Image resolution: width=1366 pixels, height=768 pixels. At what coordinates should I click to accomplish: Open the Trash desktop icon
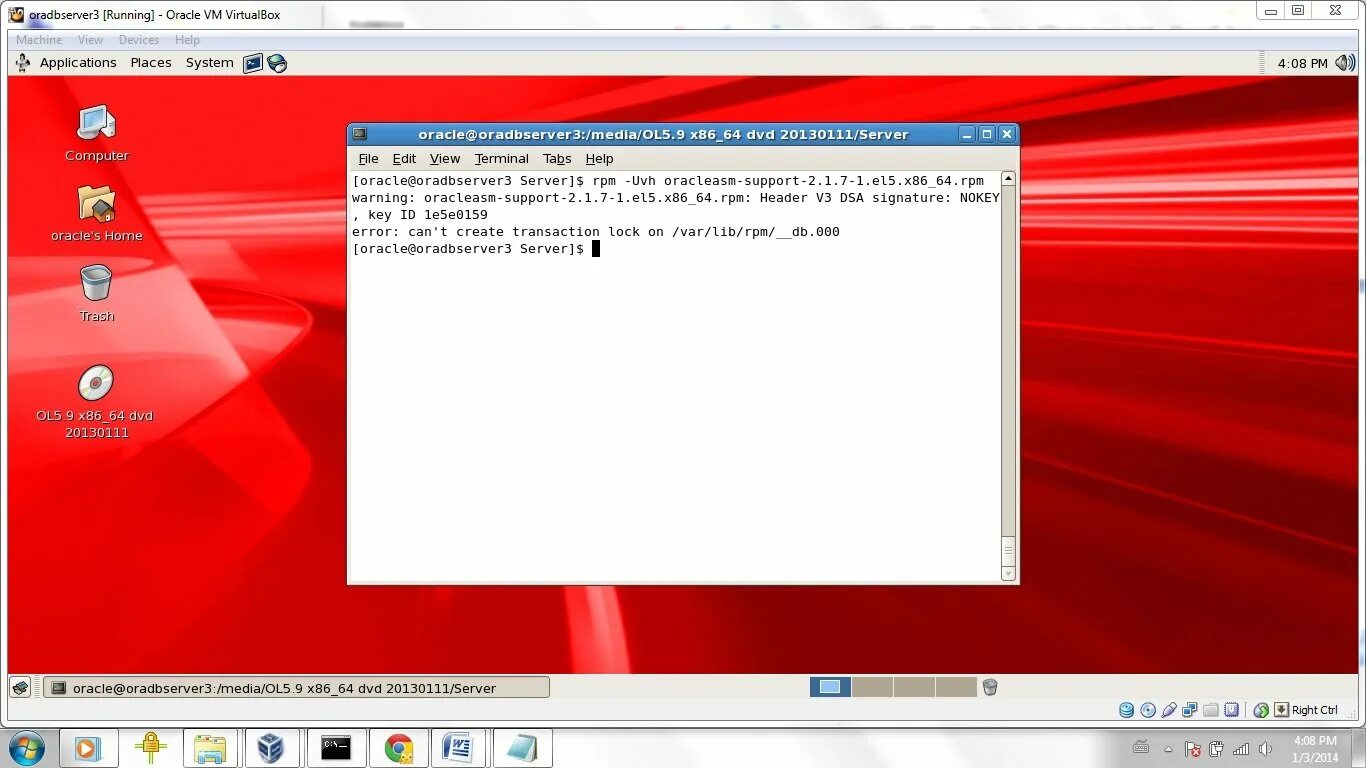[x=96, y=284]
